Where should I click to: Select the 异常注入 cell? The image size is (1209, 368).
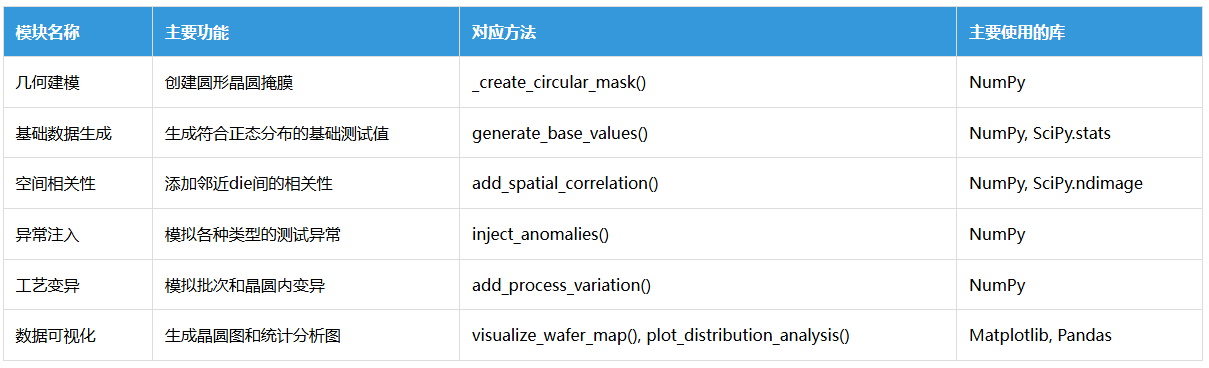(x=78, y=234)
